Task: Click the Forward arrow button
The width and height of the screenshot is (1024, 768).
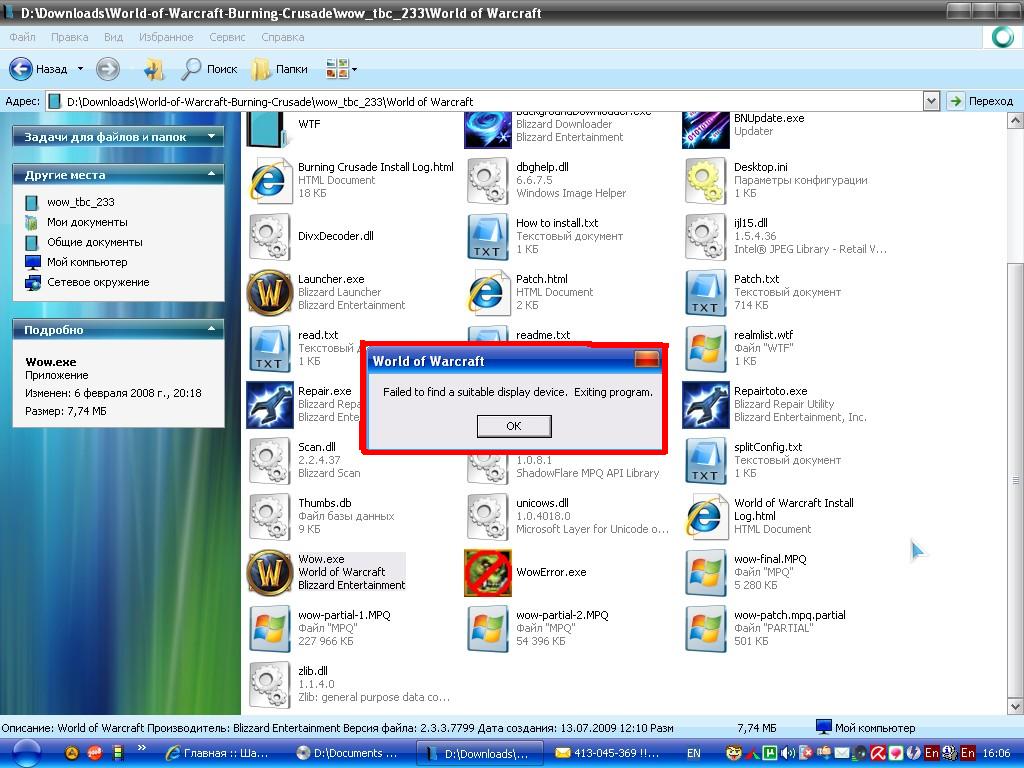Action: 108,69
